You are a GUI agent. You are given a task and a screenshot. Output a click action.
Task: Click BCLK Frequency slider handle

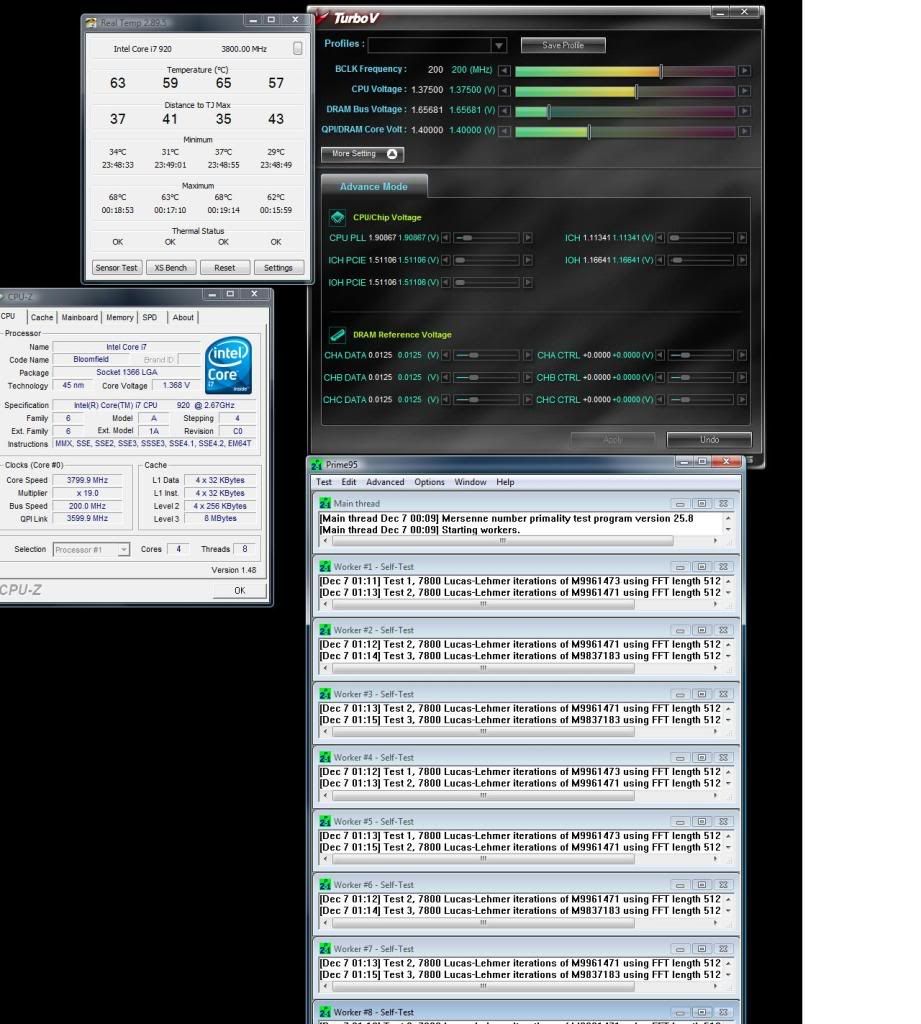pyautogui.click(x=661, y=71)
